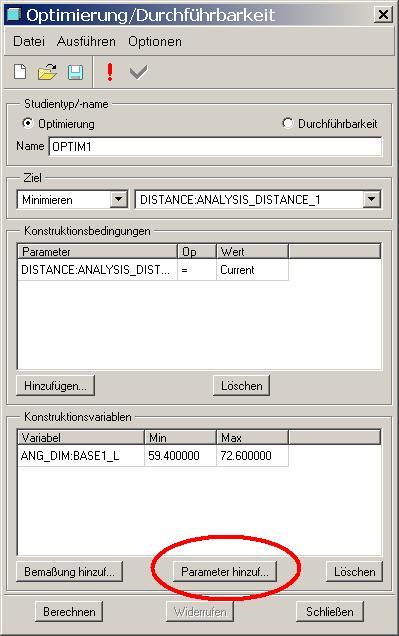The height and width of the screenshot is (636, 399).
Task: Click the window icon in the title bar
Action: (13, 15)
